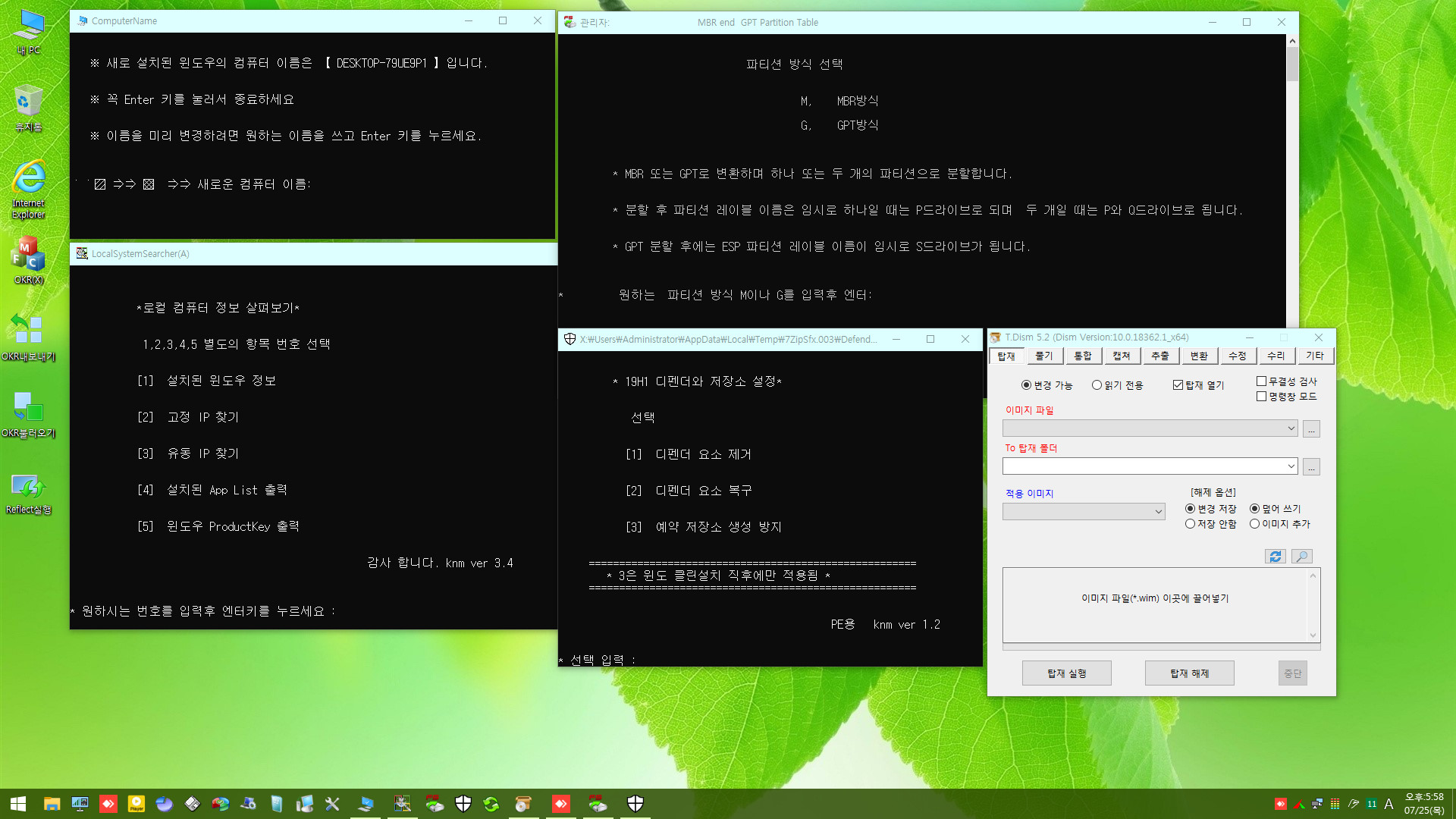
Task: Click the ComputerName window title icon
Action: (82, 20)
